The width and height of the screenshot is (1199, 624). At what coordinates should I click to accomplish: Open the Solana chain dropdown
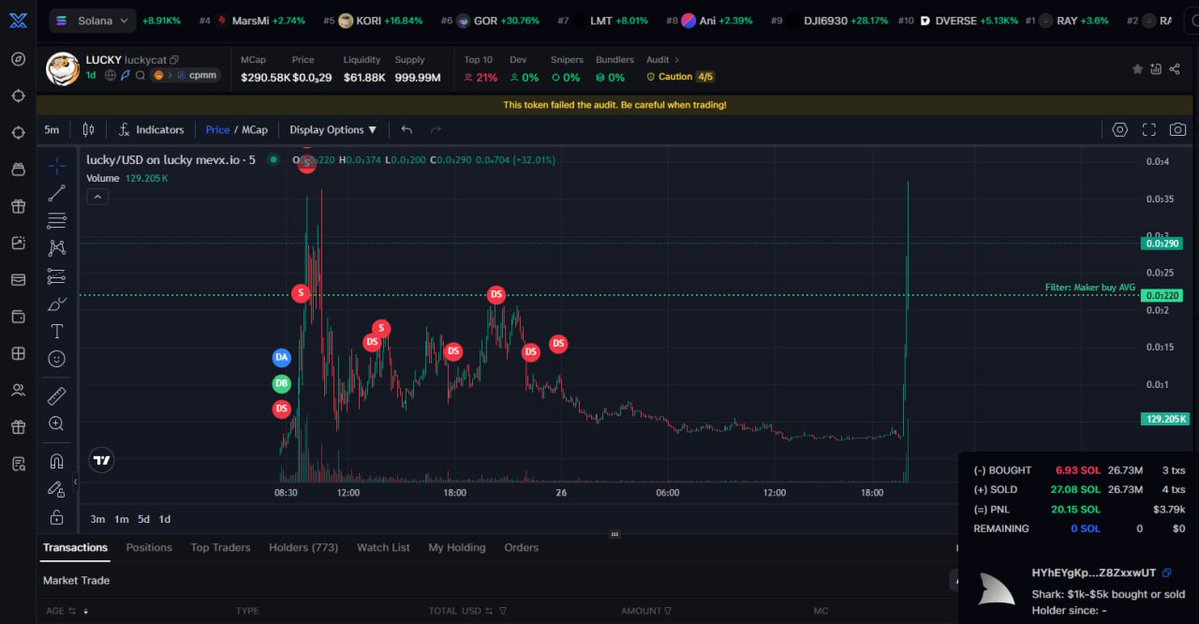point(93,21)
